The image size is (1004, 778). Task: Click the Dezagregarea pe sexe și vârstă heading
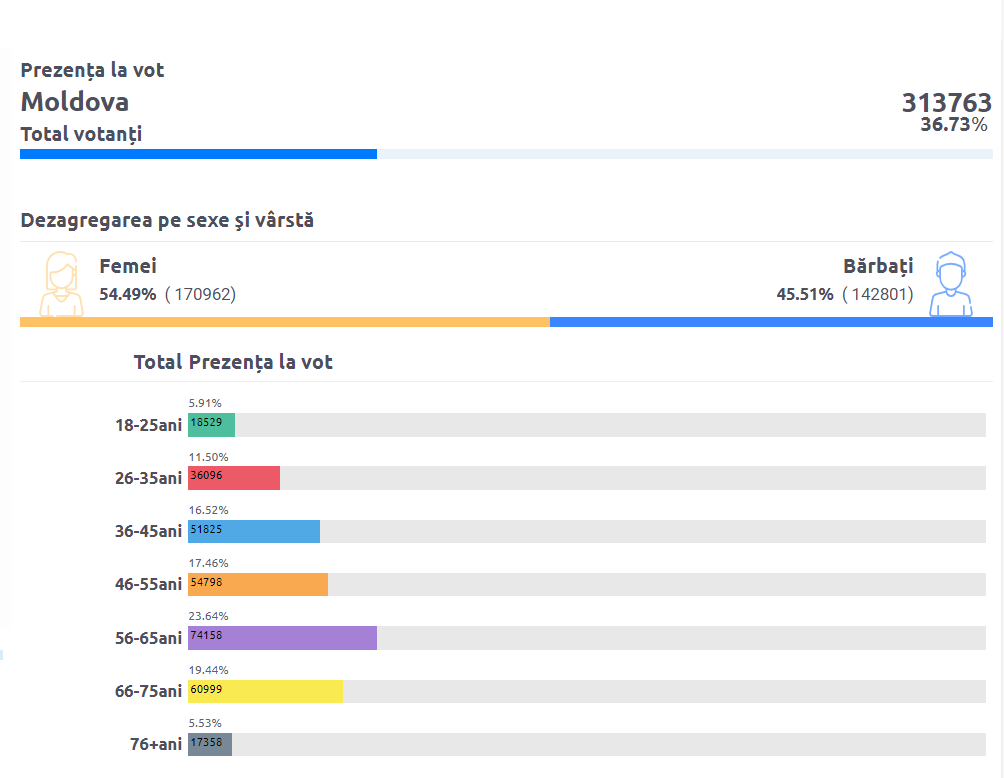click(167, 221)
